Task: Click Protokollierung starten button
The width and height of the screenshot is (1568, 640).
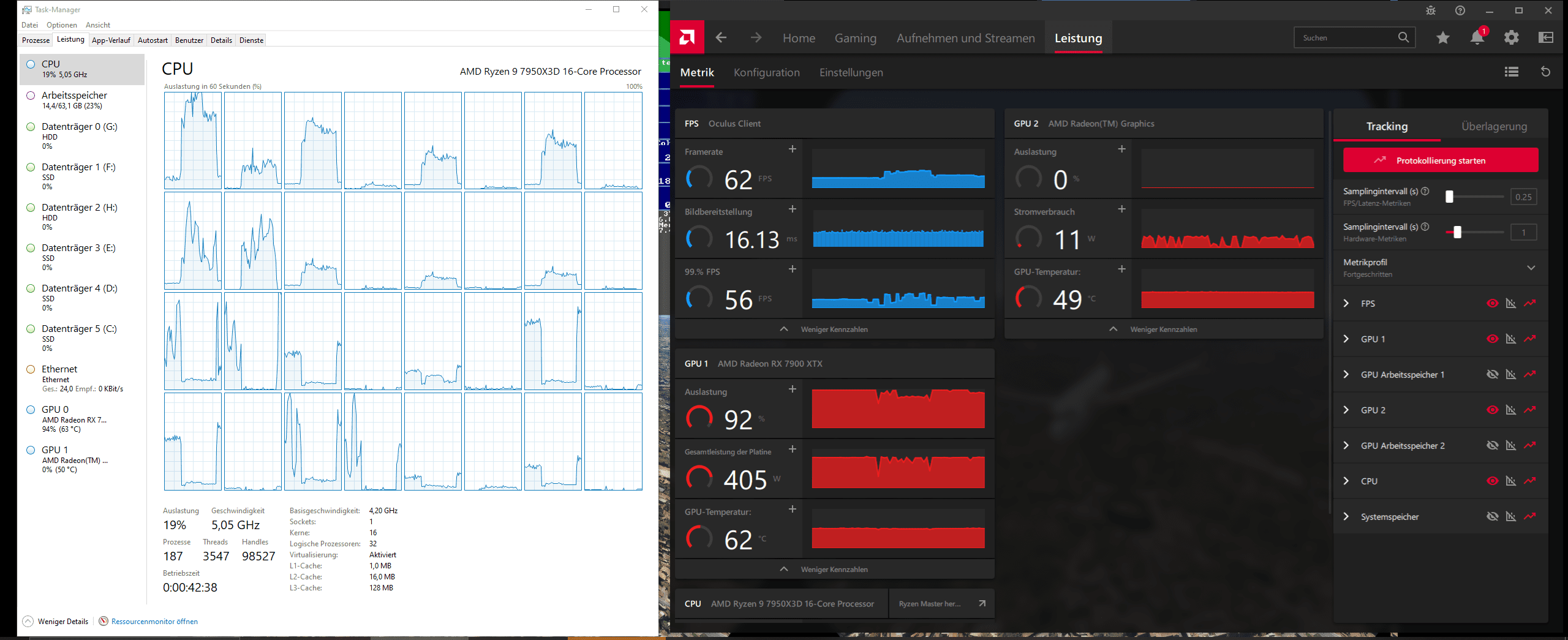Action: tap(1441, 160)
